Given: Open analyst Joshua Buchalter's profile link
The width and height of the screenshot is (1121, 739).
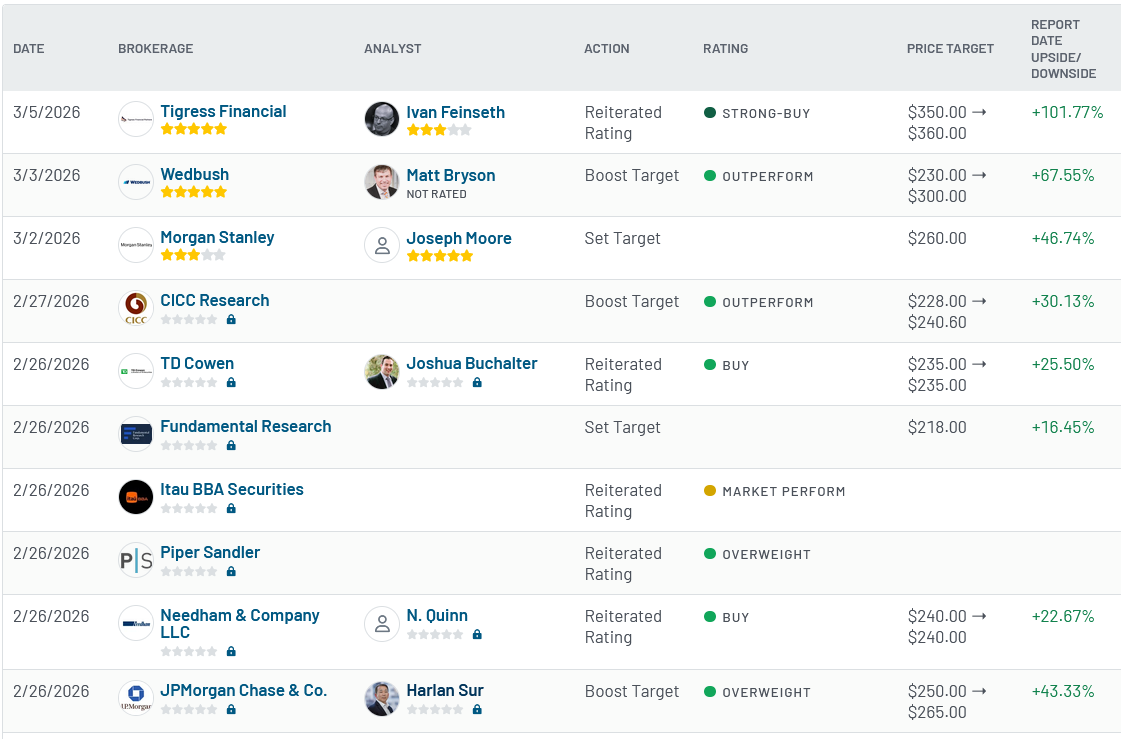Looking at the screenshot, I should click(x=472, y=363).
